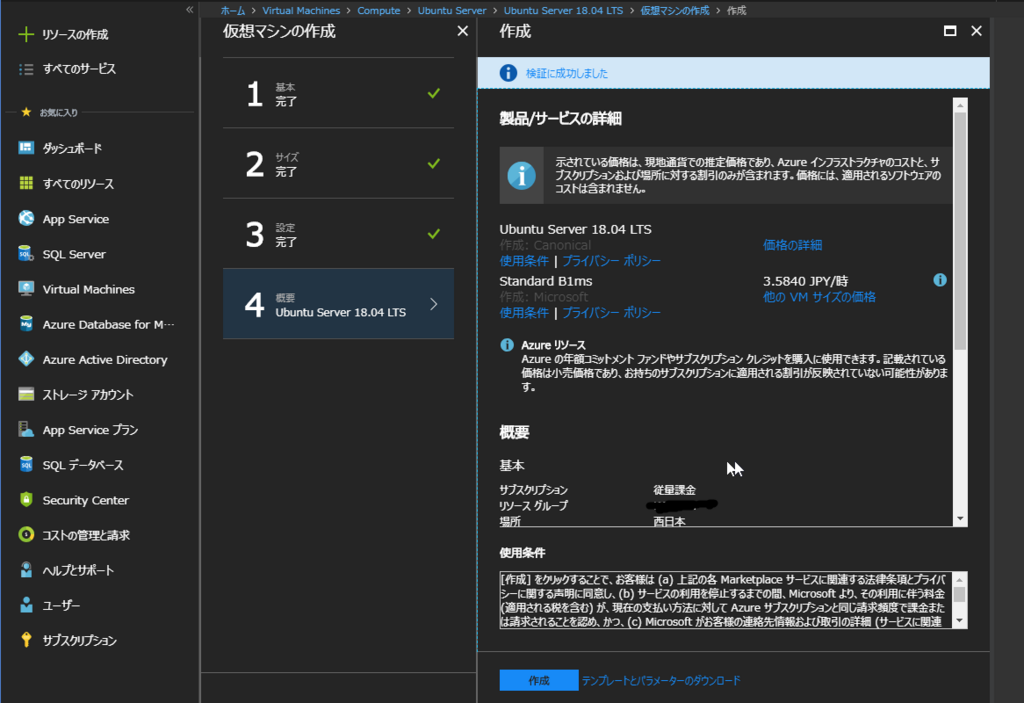Viewport: 1024px width, 703px height.
Task: Click Ubuntu Server breadcrumb link
Action: click(x=452, y=10)
